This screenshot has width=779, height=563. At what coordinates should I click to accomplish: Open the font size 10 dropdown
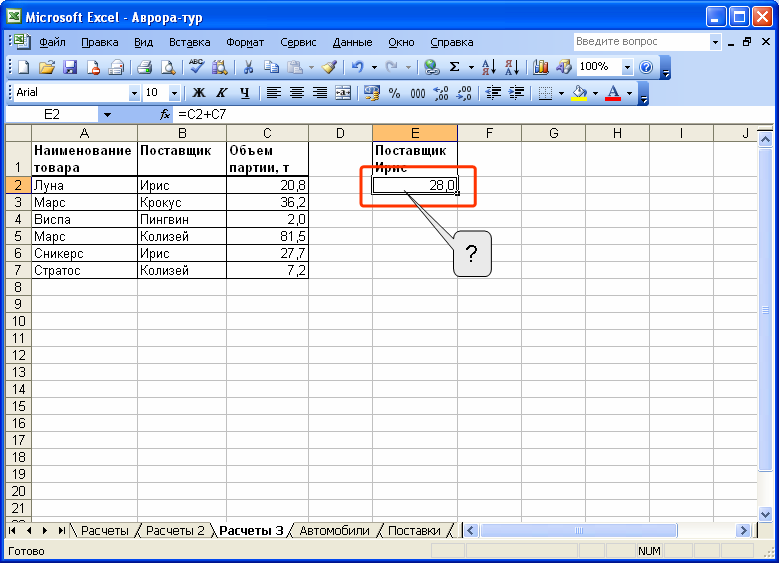tap(174, 93)
